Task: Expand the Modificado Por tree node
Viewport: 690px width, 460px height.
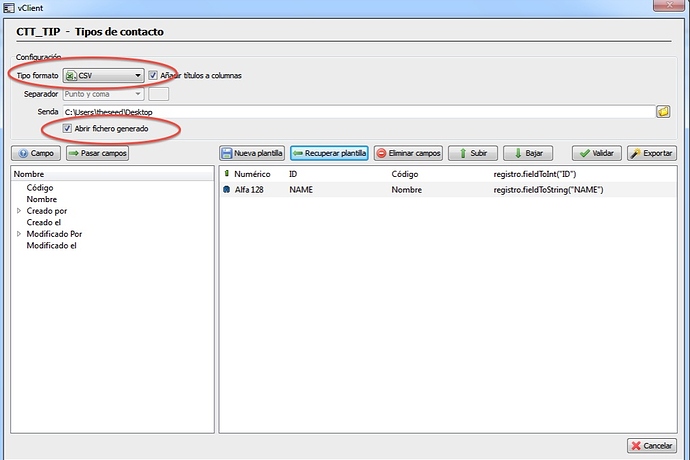Action: point(19,234)
